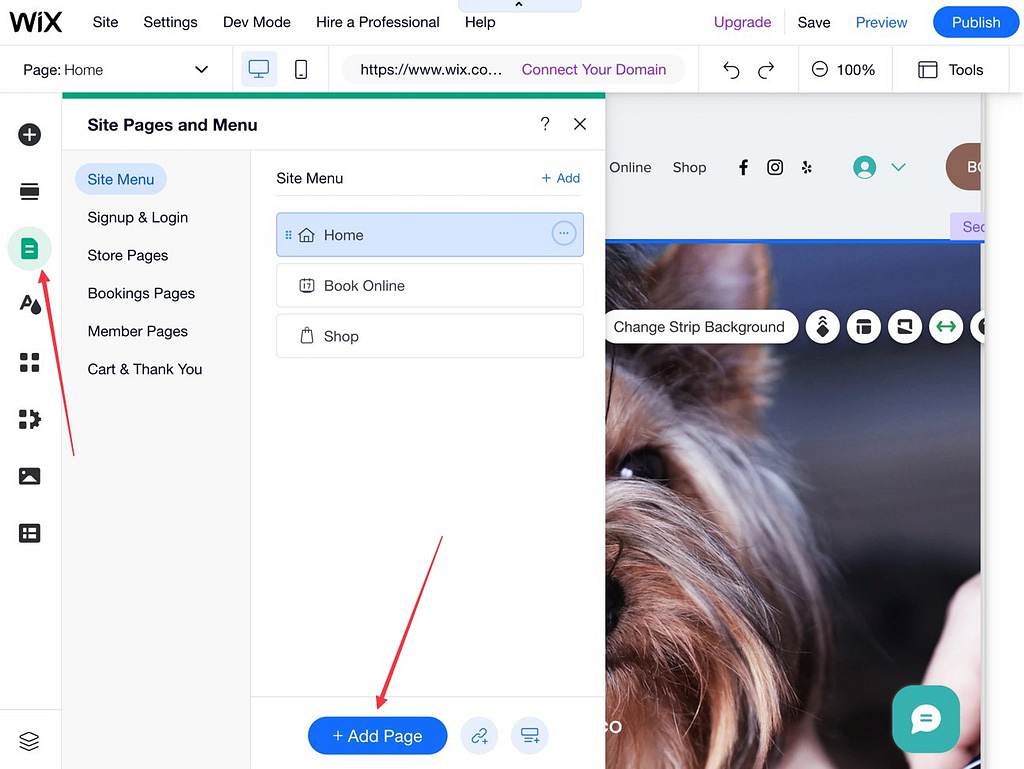Click the Undo arrow
This screenshot has width=1024, height=769.
731,70
